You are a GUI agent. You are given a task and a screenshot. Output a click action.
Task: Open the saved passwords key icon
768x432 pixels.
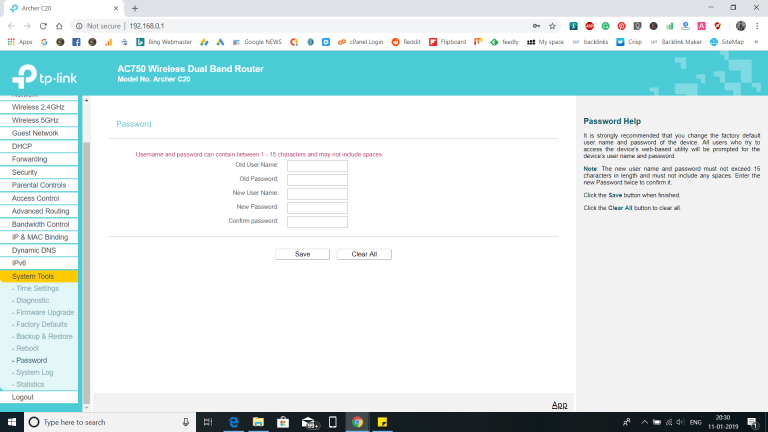[x=536, y=25]
